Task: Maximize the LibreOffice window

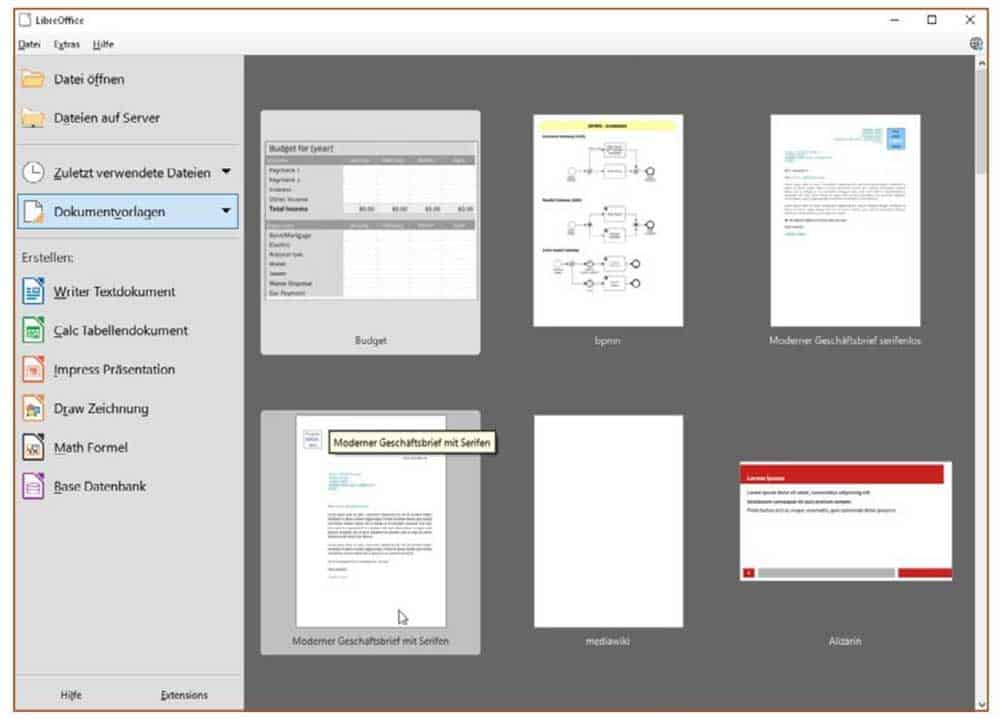Action: tap(931, 20)
